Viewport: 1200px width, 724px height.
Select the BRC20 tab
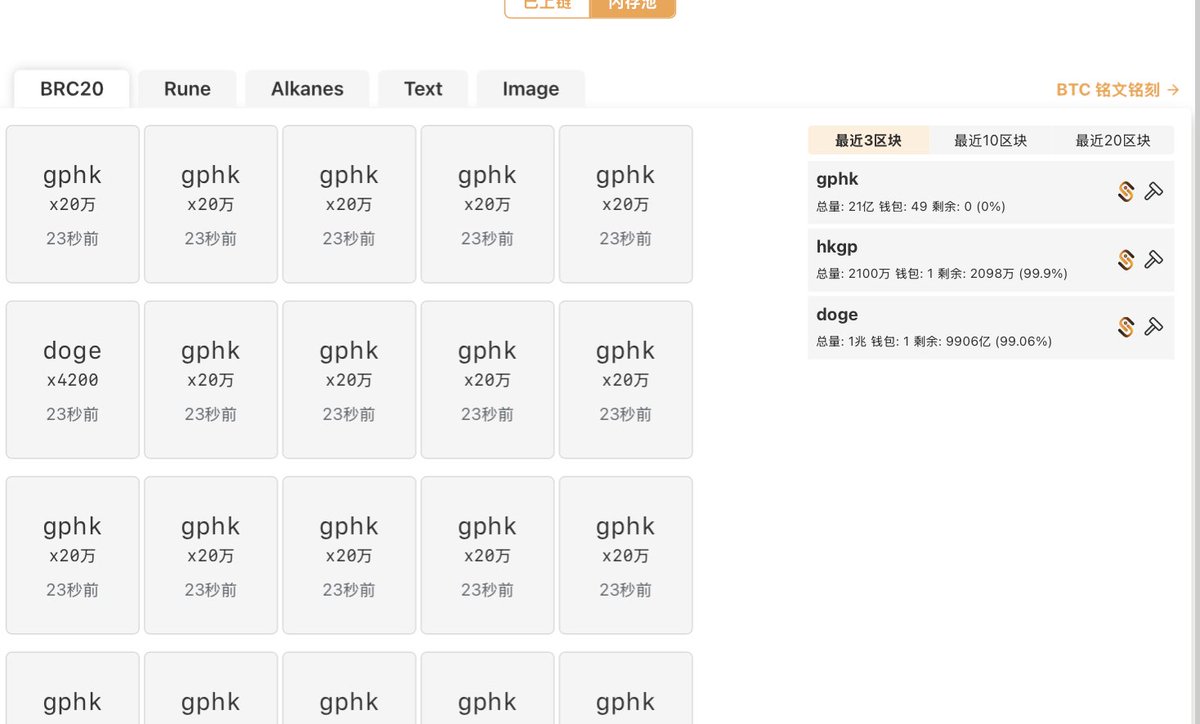pyautogui.click(x=71, y=88)
